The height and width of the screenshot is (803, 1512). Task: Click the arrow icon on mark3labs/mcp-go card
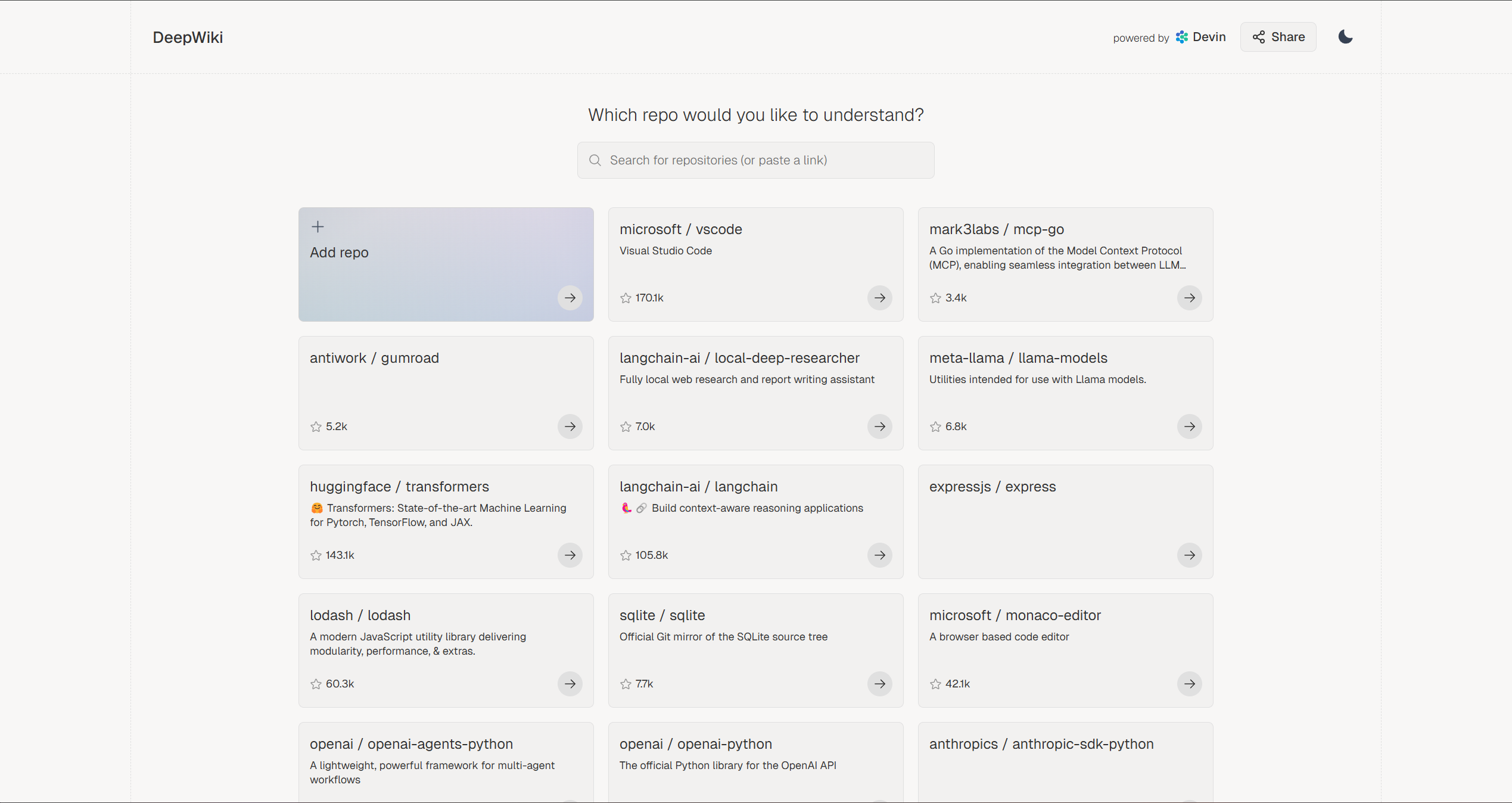(1189, 298)
